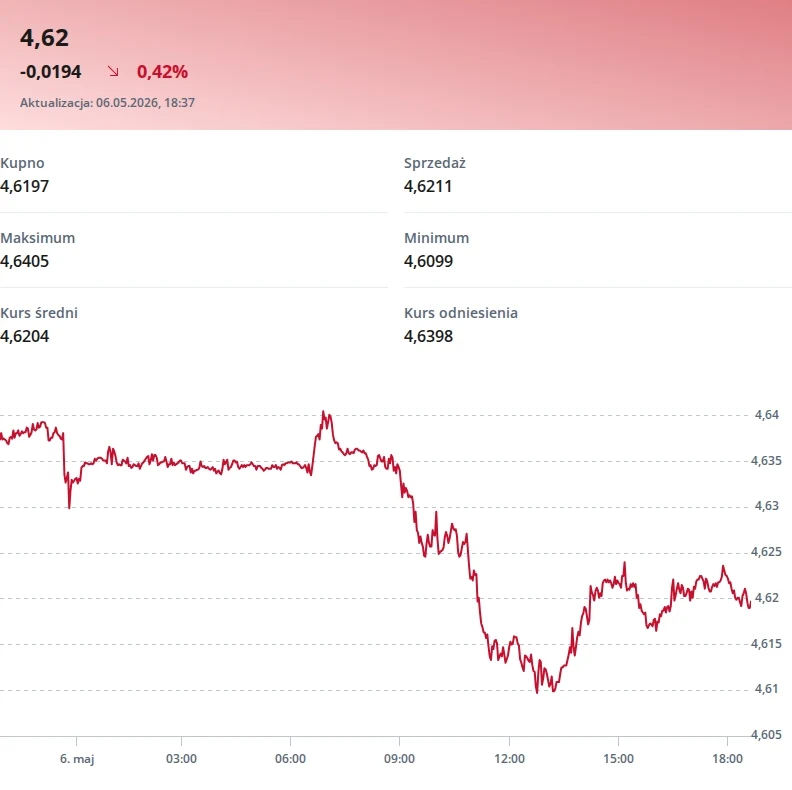792x790 pixels.
Task: Select the 4,62 current rate headline
Action: [x=44, y=38]
